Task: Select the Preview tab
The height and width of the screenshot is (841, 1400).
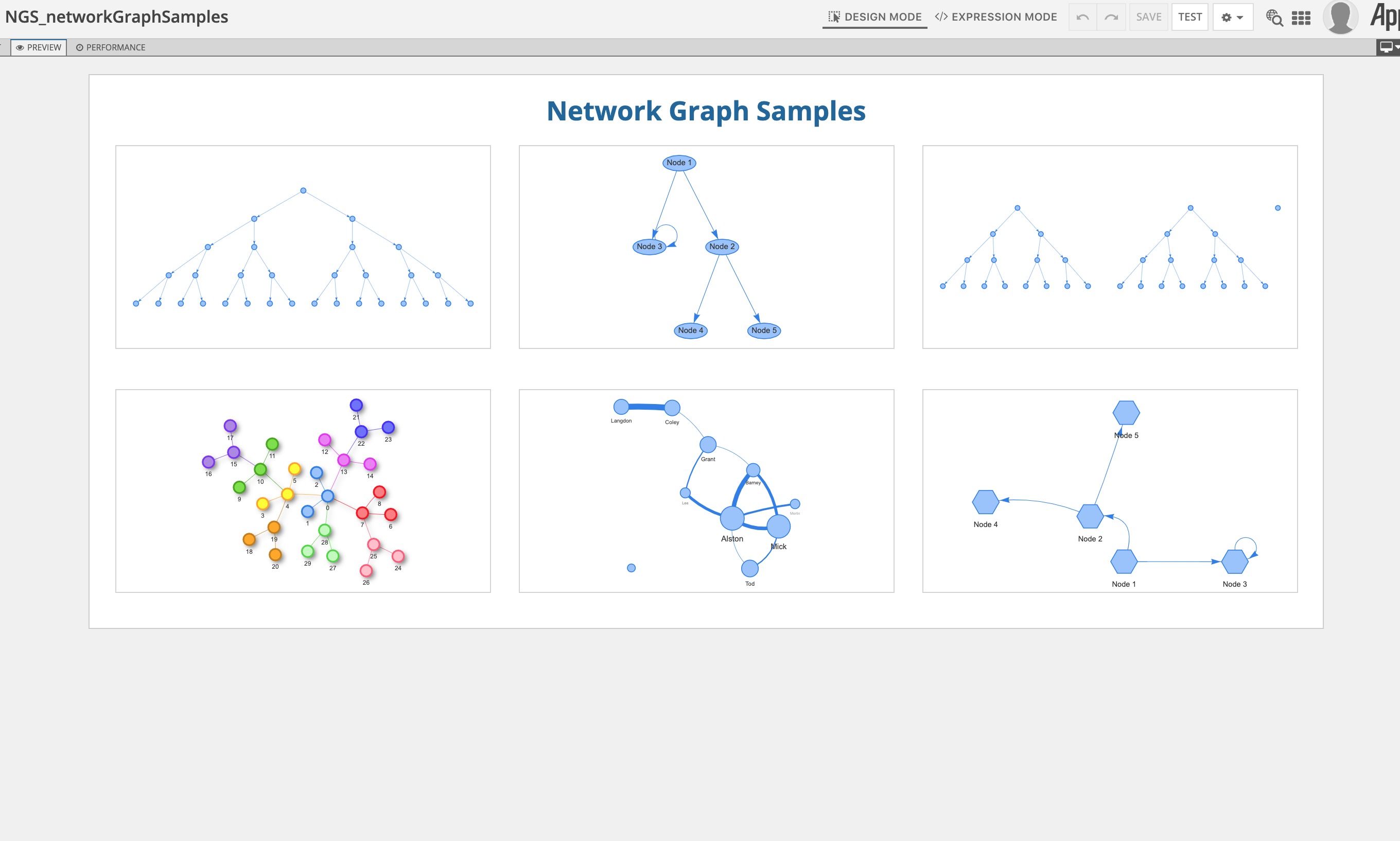Action: tap(39, 47)
